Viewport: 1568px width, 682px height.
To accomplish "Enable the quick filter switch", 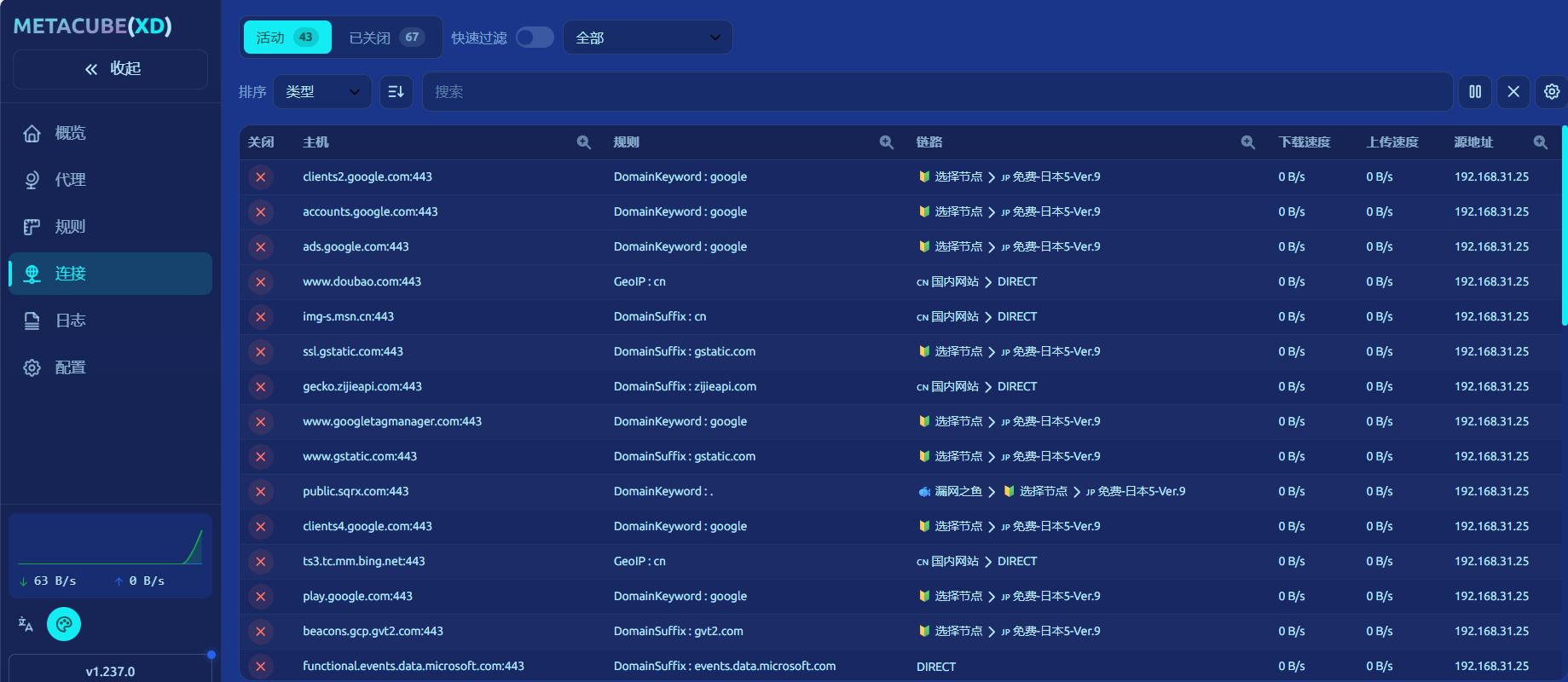I will (x=535, y=38).
